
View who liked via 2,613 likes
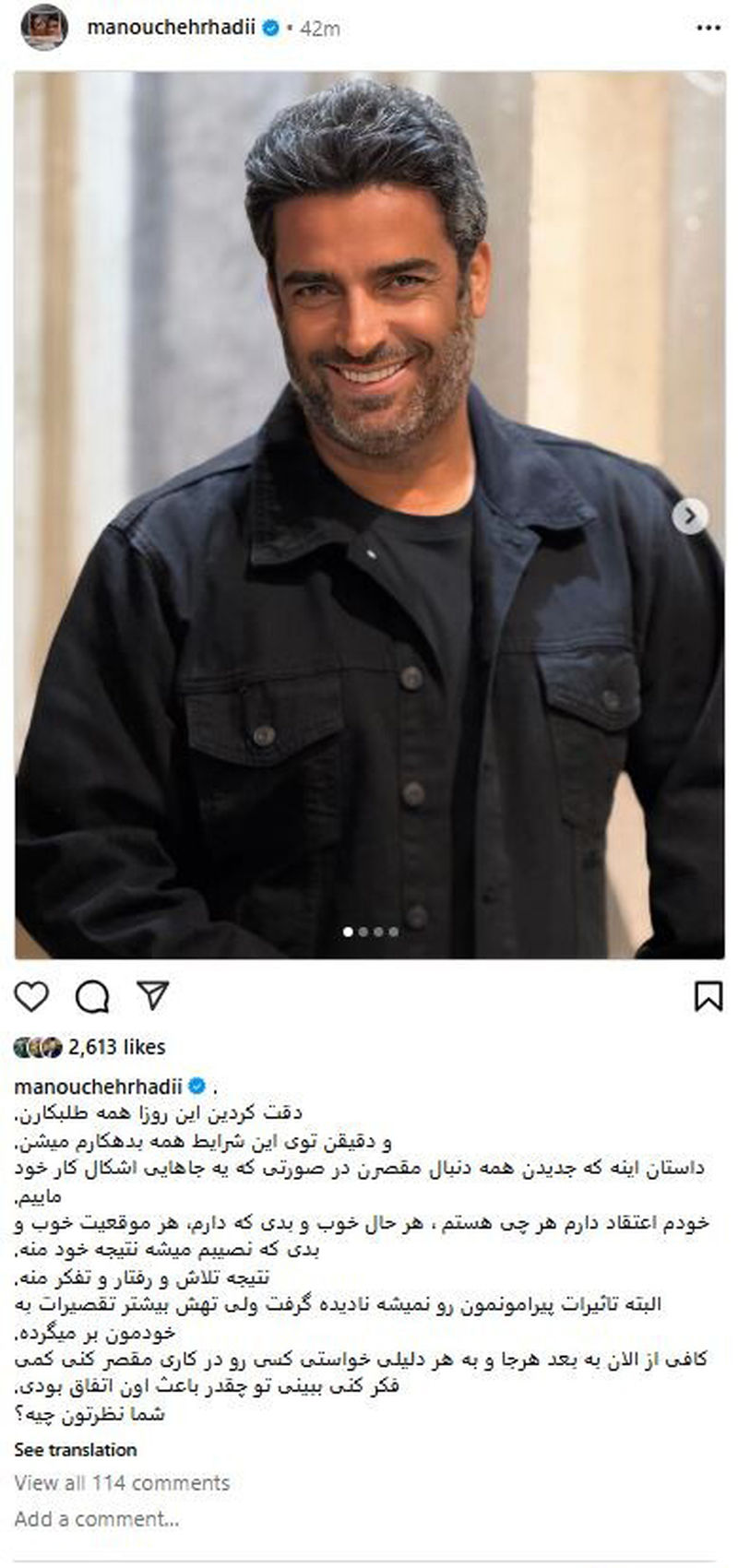pyautogui.click(x=117, y=1047)
